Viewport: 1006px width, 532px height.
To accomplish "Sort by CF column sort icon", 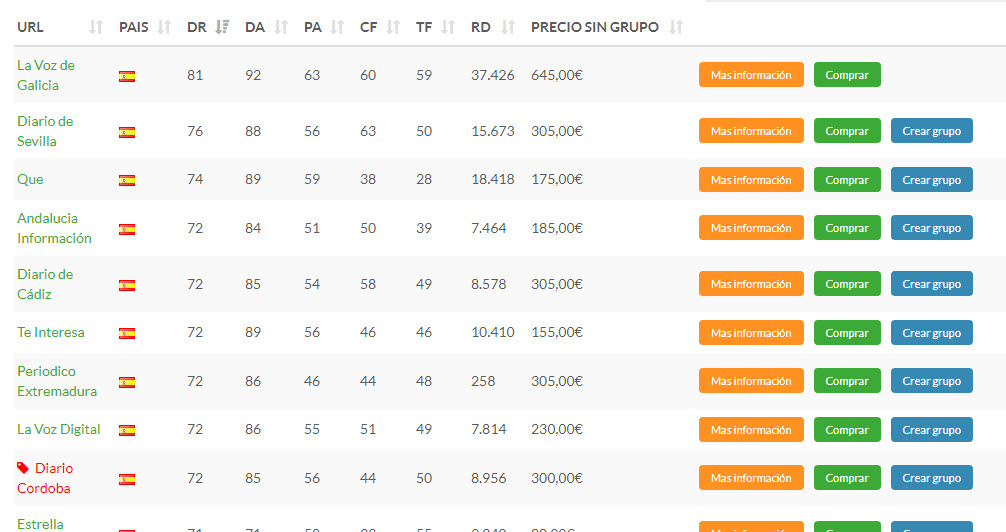I will click(393, 27).
